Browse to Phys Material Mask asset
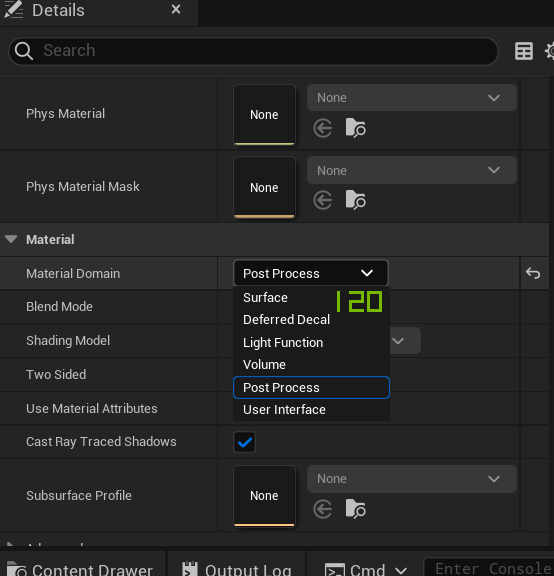Screen dimensions: 554x576 [356, 201]
